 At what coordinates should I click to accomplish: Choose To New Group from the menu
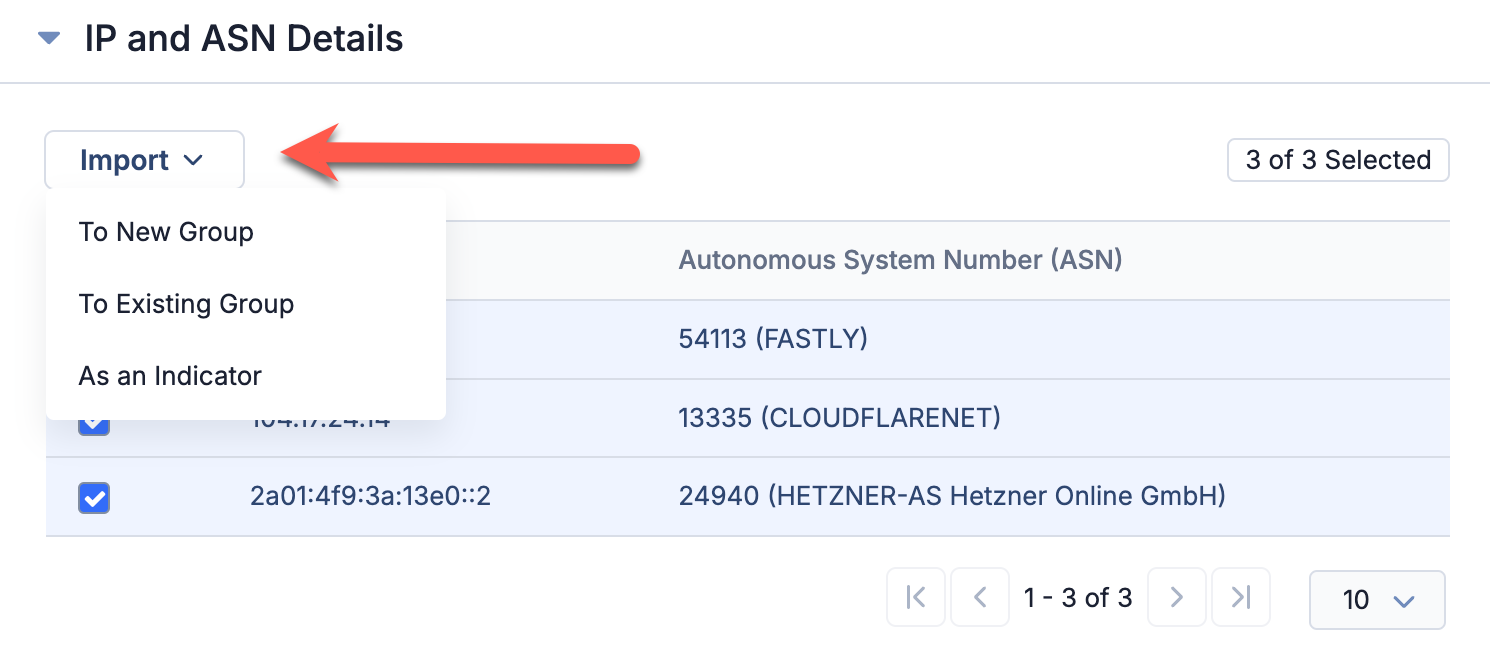click(166, 232)
